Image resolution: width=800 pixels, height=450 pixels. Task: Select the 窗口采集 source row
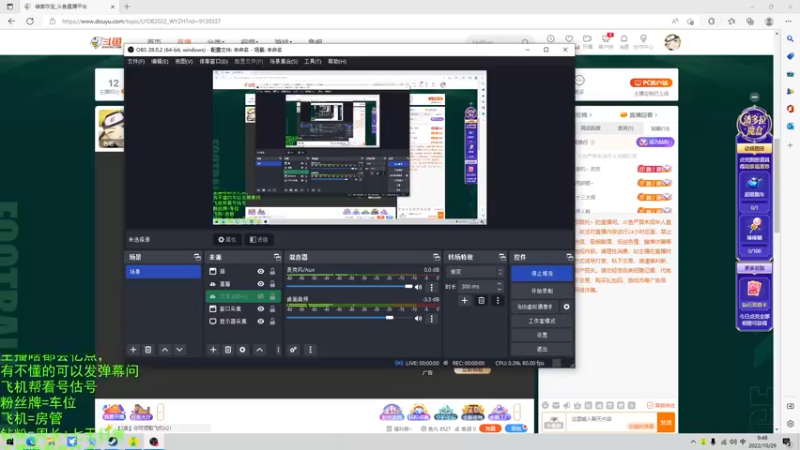242,309
